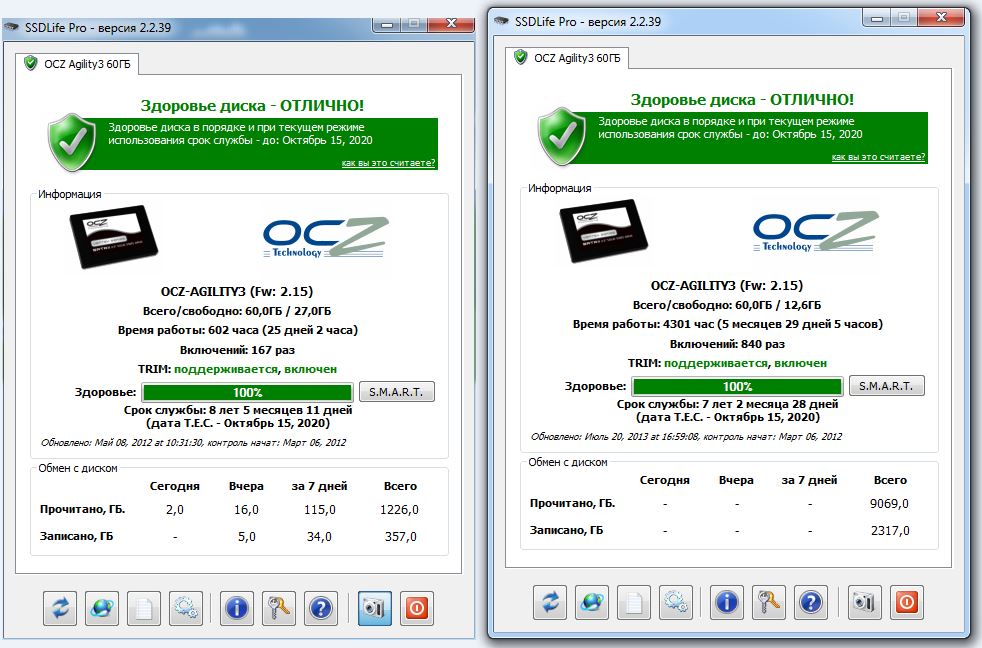Click the keys registration icon in left window
The image size is (982, 648).
279,608
